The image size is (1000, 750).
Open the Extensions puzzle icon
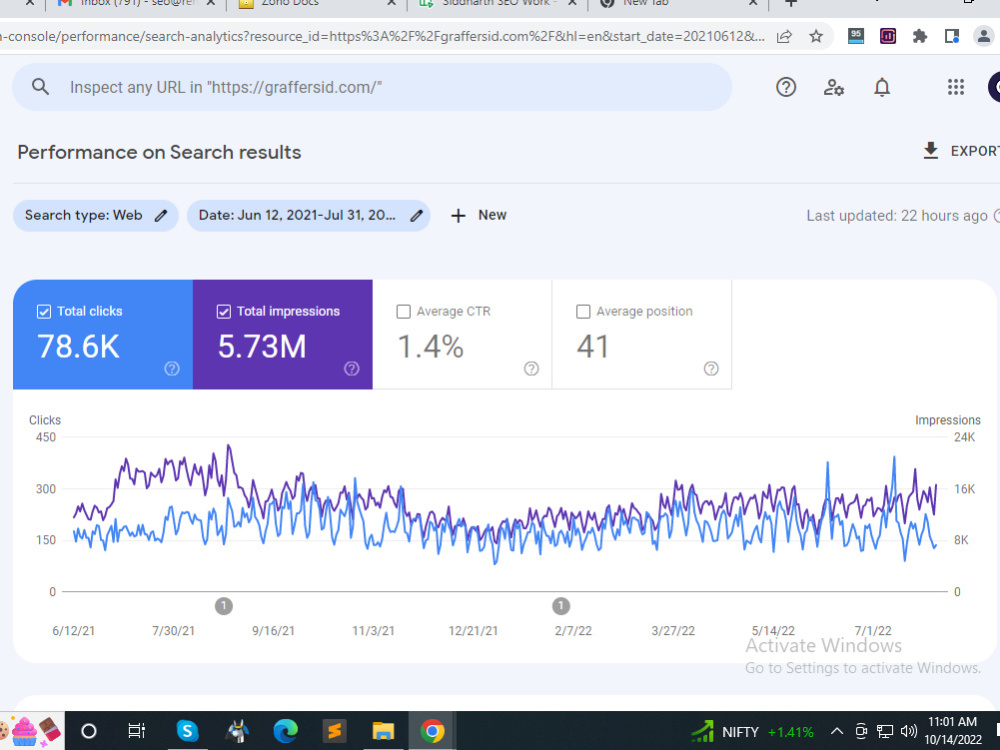(920, 36)
